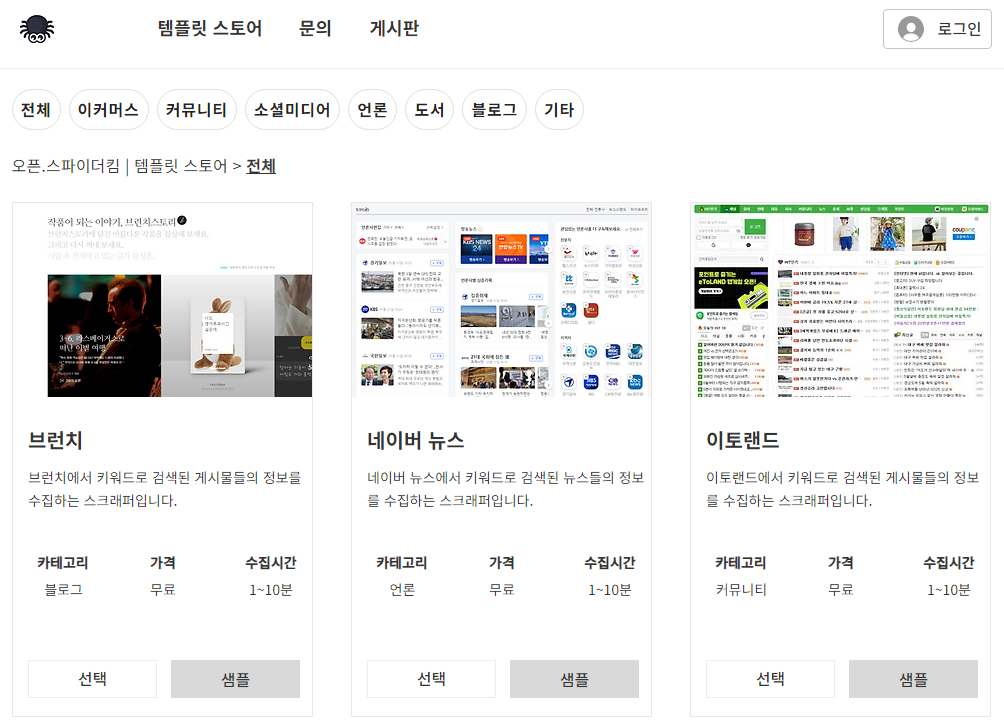
Task: Filter by 커뮤니티 category
Action: tap(197, 109)
